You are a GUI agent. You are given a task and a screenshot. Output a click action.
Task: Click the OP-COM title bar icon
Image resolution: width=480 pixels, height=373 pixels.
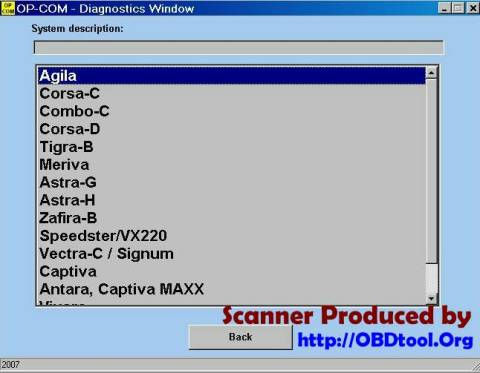coord(7,8)
